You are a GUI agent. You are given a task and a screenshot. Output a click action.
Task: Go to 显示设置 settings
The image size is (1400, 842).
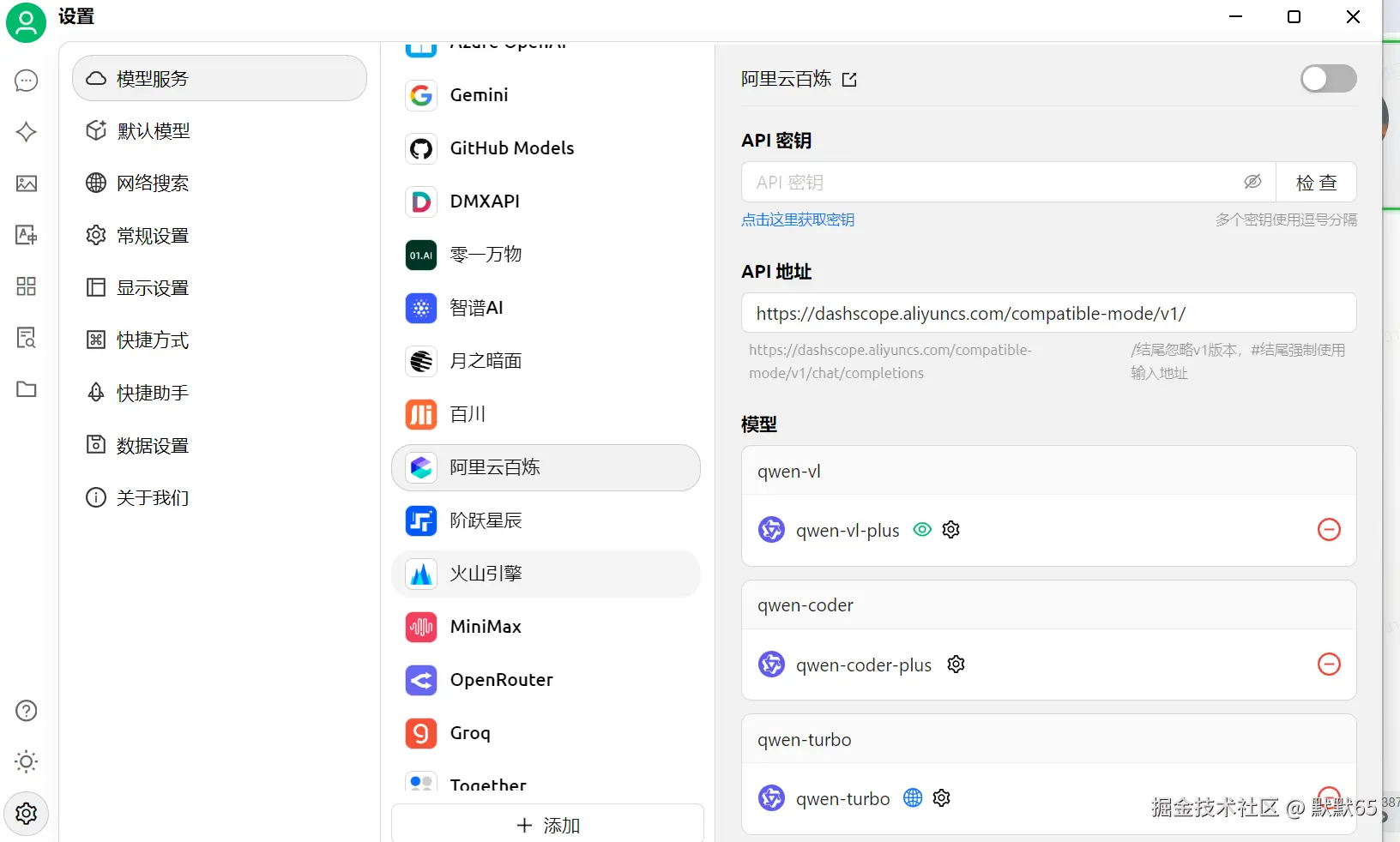click(220, 288)
